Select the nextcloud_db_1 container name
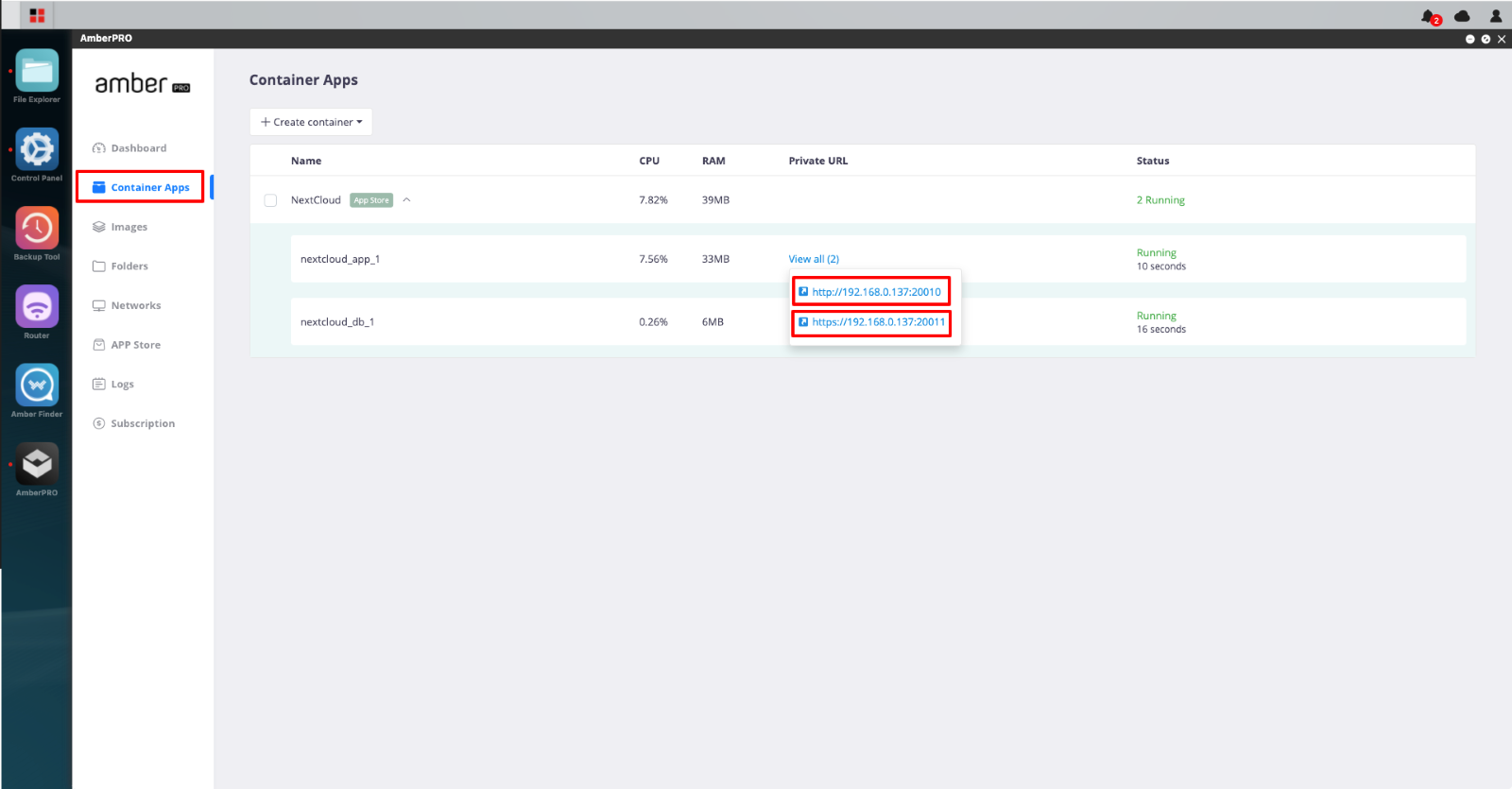The width and height of the screenshot is (1512, 789). tap(337, 322)
